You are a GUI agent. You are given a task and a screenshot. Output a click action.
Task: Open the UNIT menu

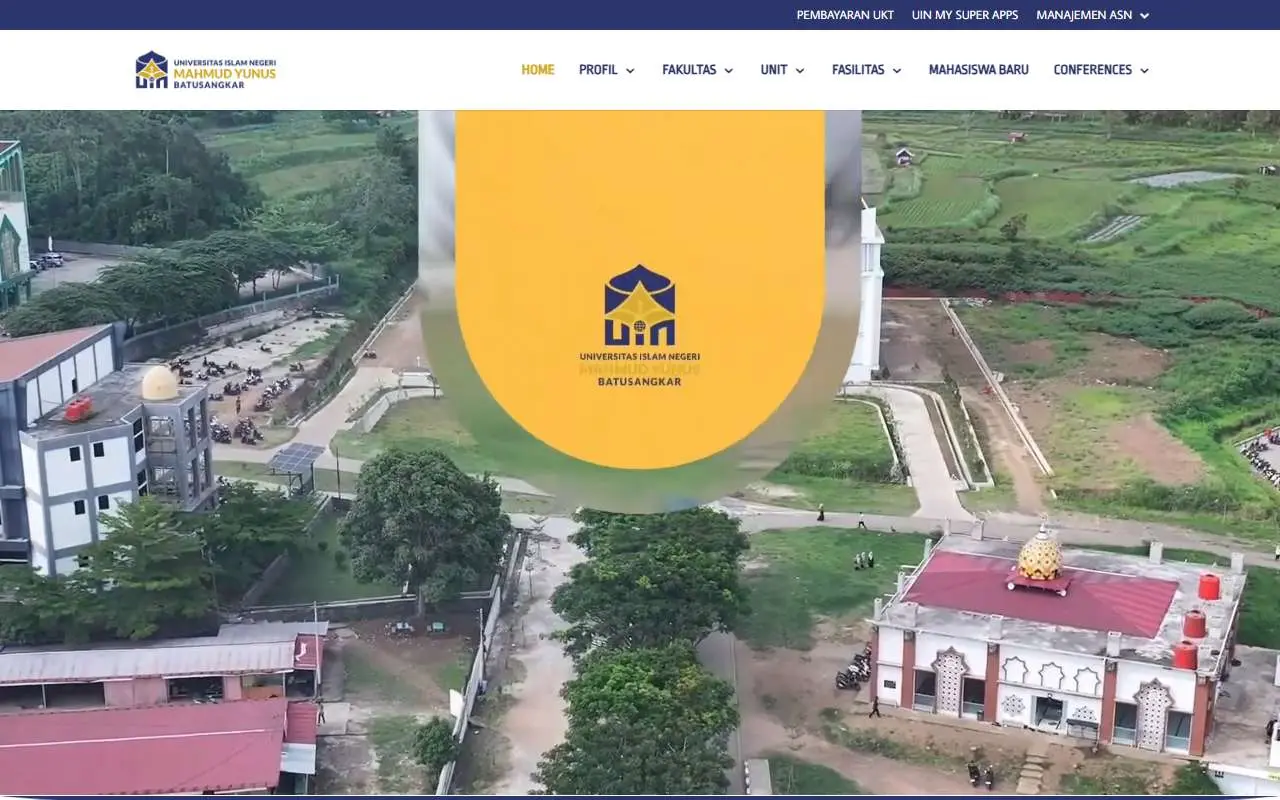[x=774, y=70]
